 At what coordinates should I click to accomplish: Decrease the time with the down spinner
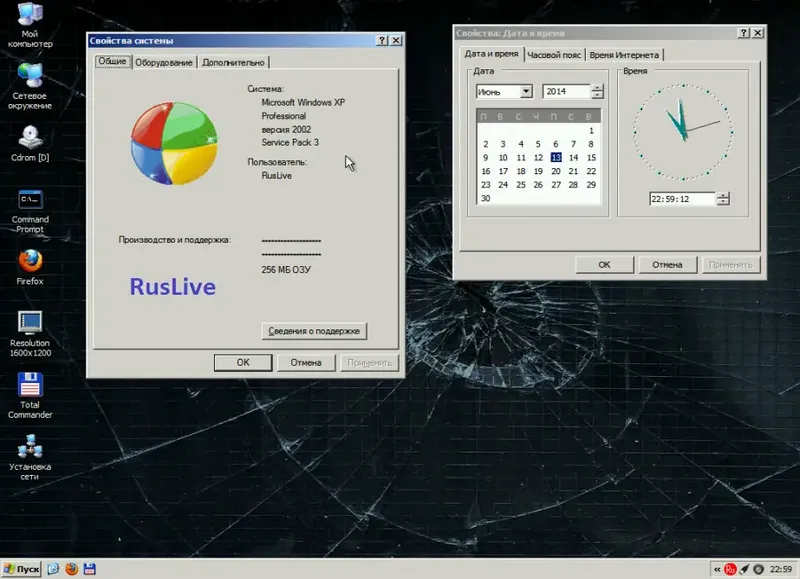(x=723, y=202)
